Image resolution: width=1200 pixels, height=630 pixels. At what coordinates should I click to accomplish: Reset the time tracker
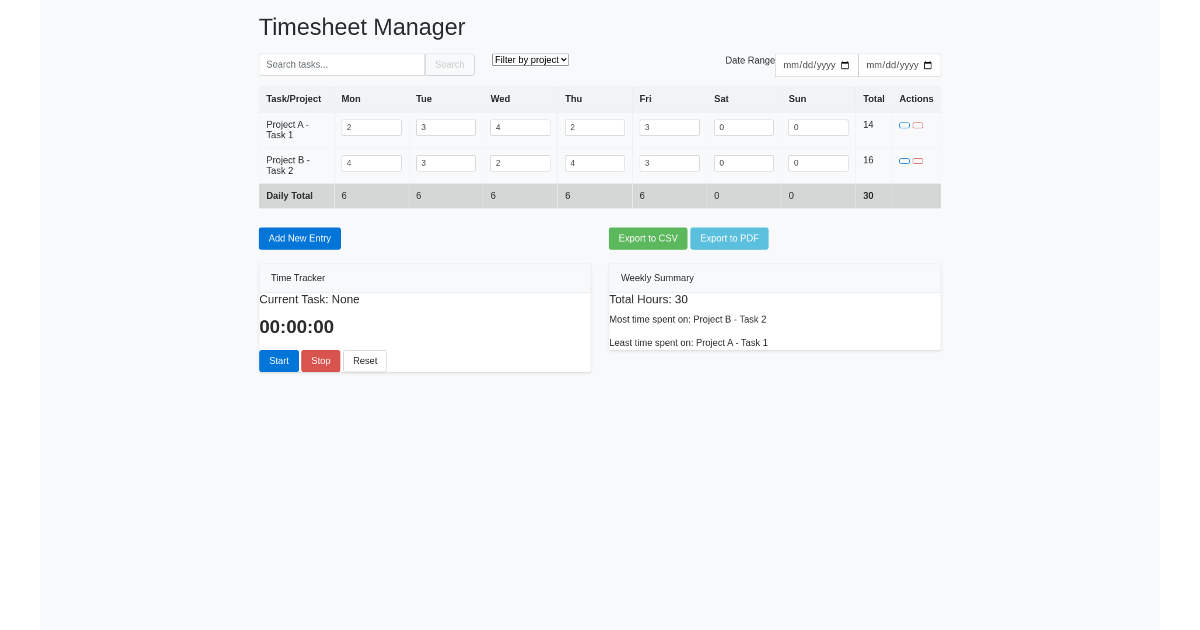point(364,361)
